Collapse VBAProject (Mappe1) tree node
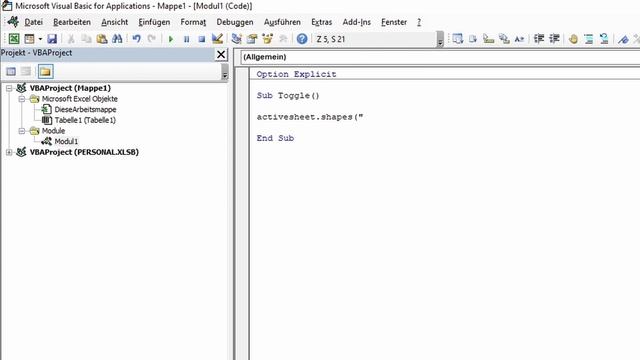 (x=9, y=88)
